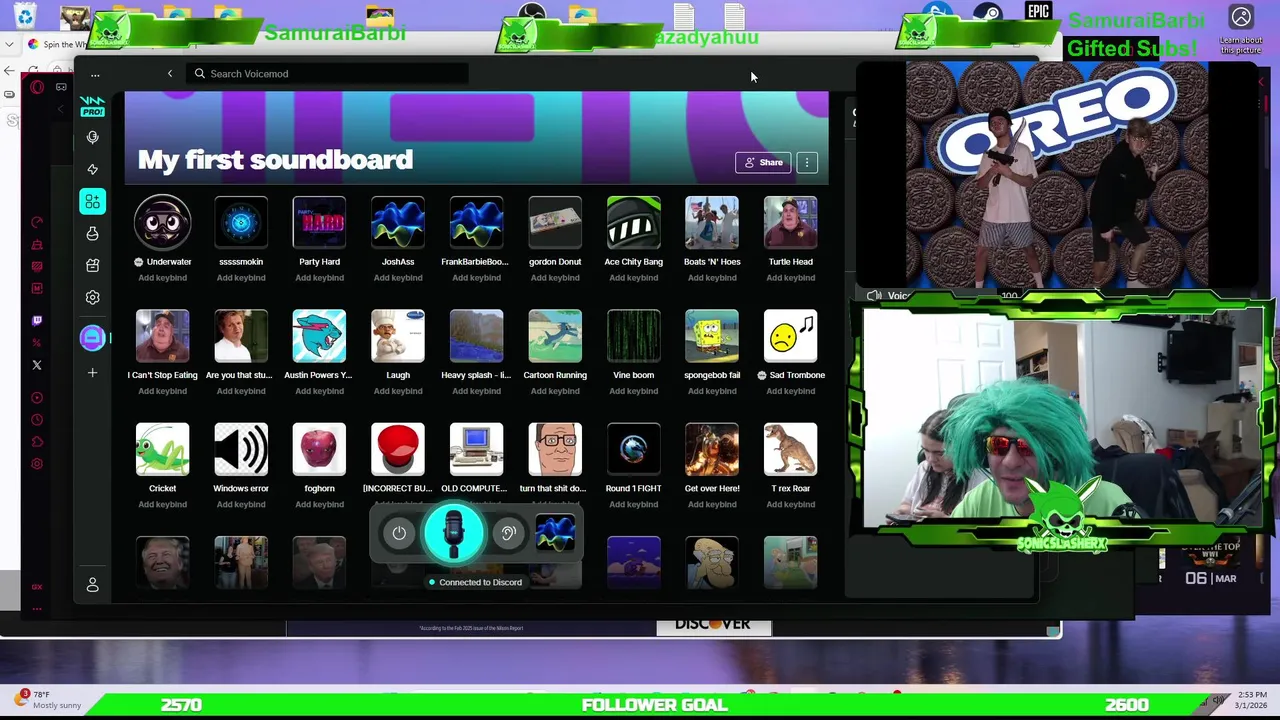Image resolution: width=1280 pixels, height=720 pixels.
Task: Play the Underwater sound
Action: click(x=162, y=222)
